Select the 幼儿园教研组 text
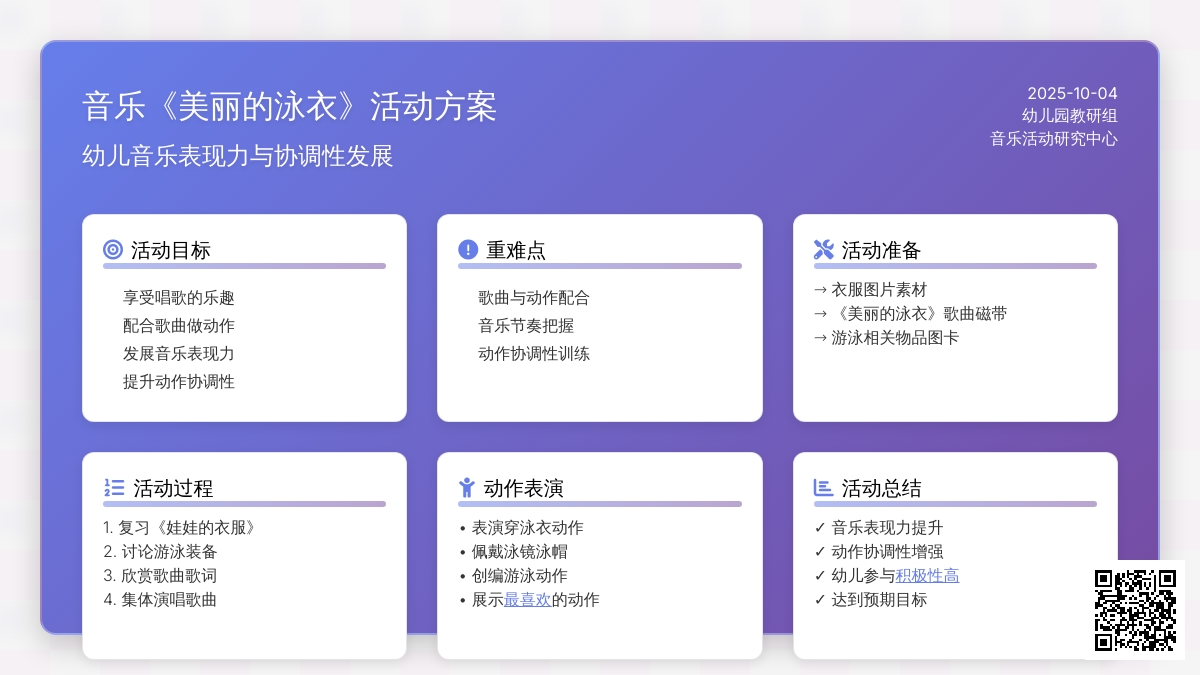 (x=1069, y=116)
